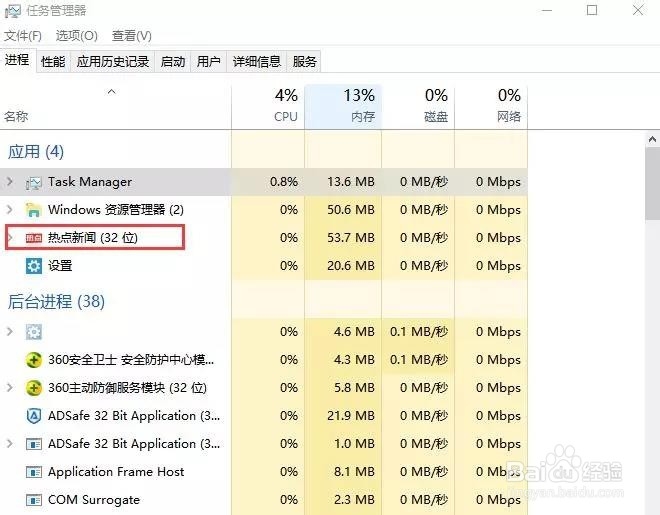Click the 4.6 MB memory value
Screen dimensions: 660x515
(354, 332)
